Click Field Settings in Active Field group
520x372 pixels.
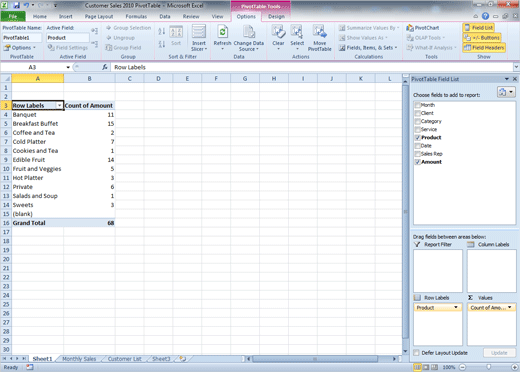pos(68,48)
